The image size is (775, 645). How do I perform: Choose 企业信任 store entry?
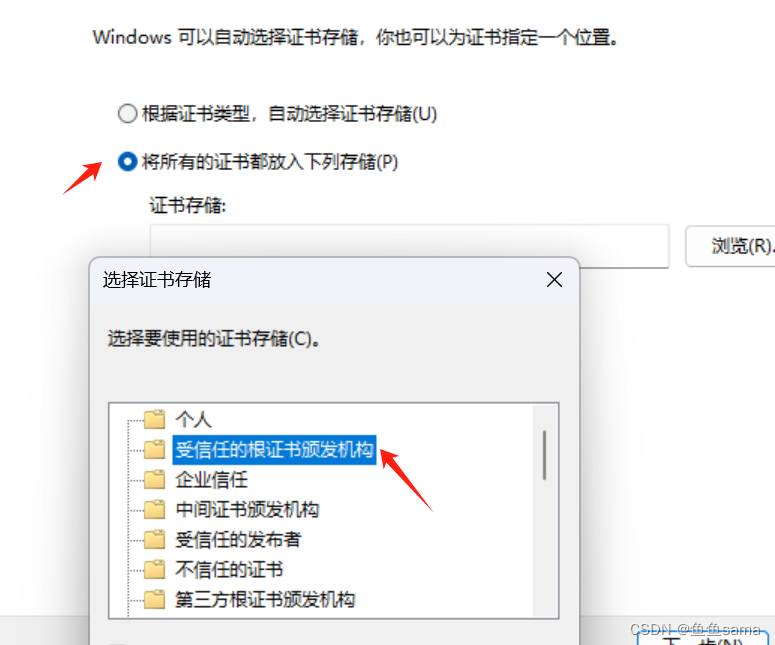pos(212,479)
